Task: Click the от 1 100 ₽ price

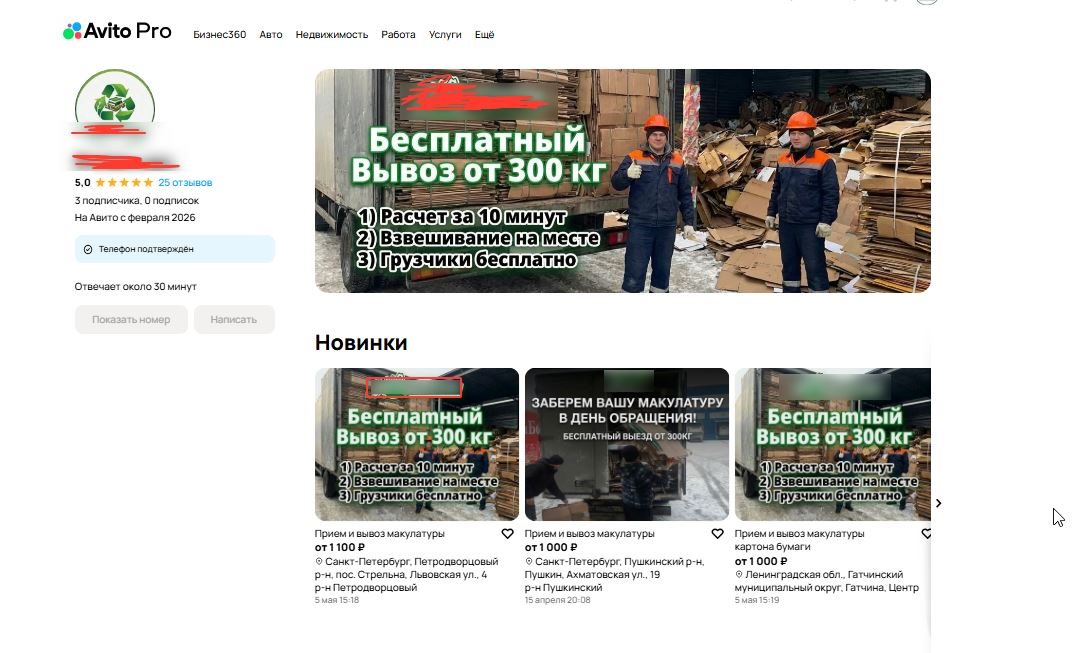Action: tap(340, 548)
